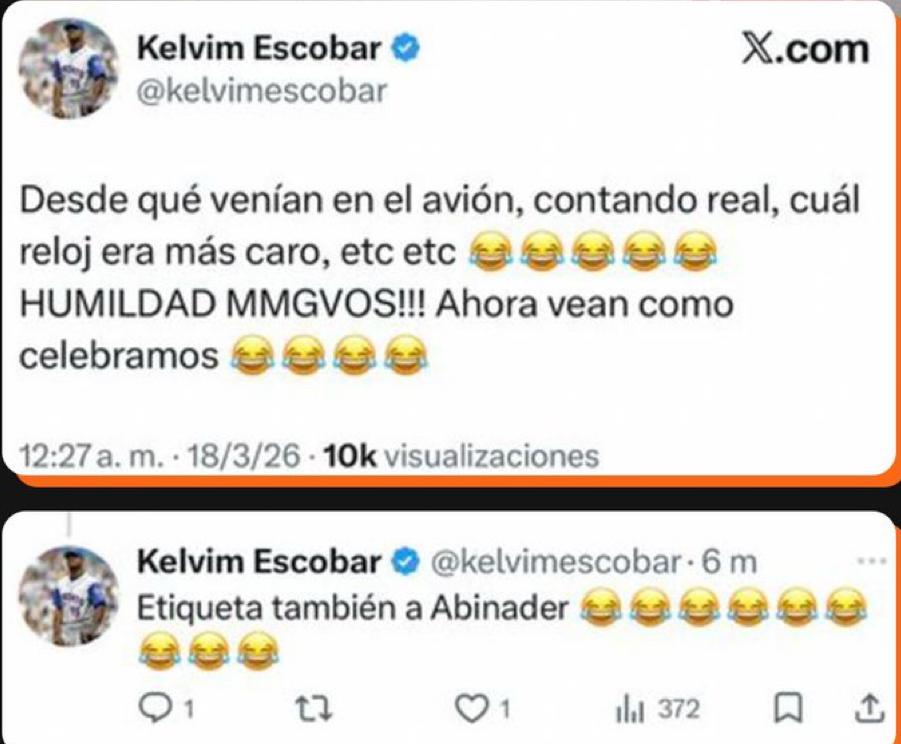Share the reply via upload icon
The image size is (901, 744).
tap(868, 708)
